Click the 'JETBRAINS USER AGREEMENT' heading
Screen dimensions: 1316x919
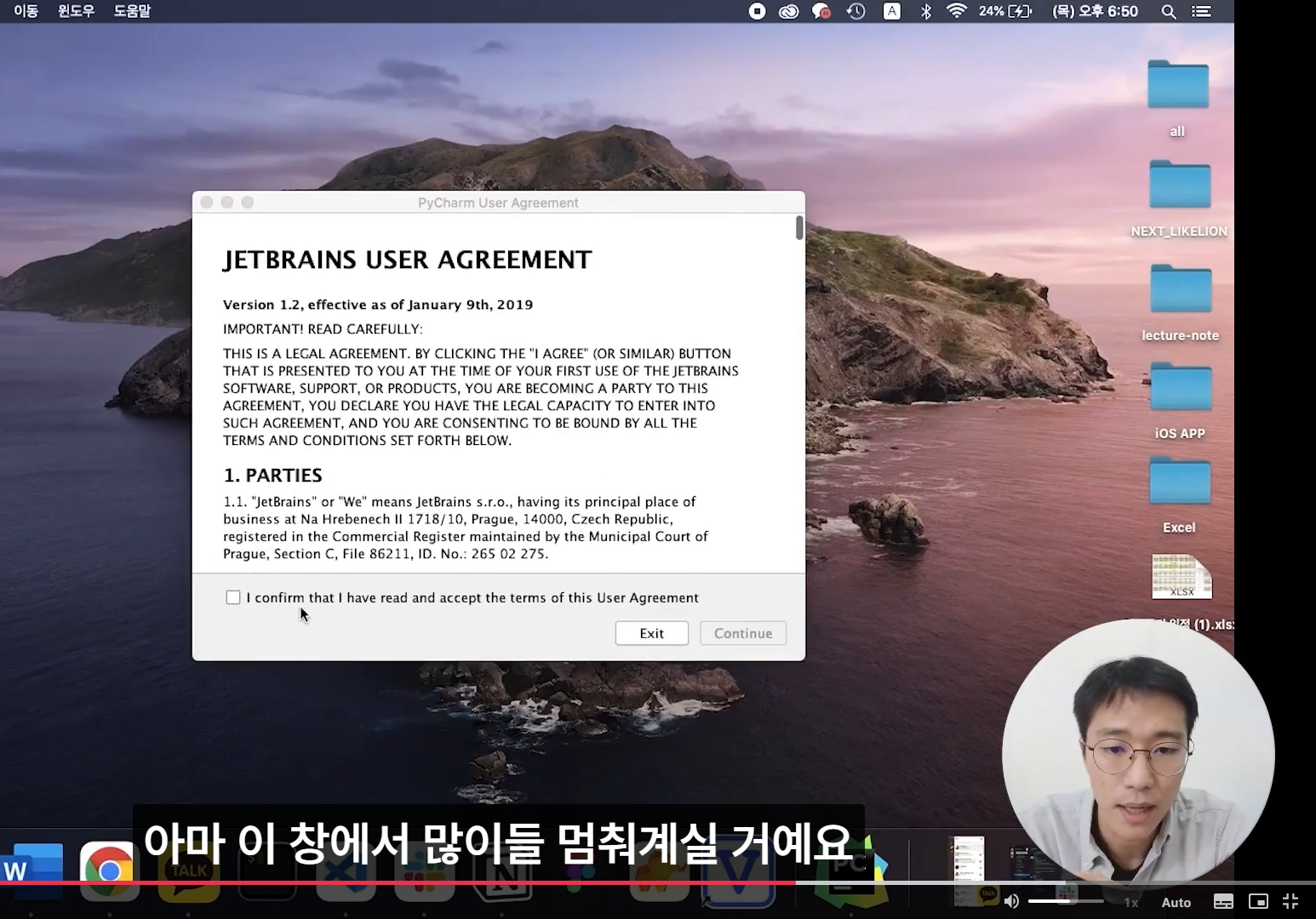tap(407, 260)
